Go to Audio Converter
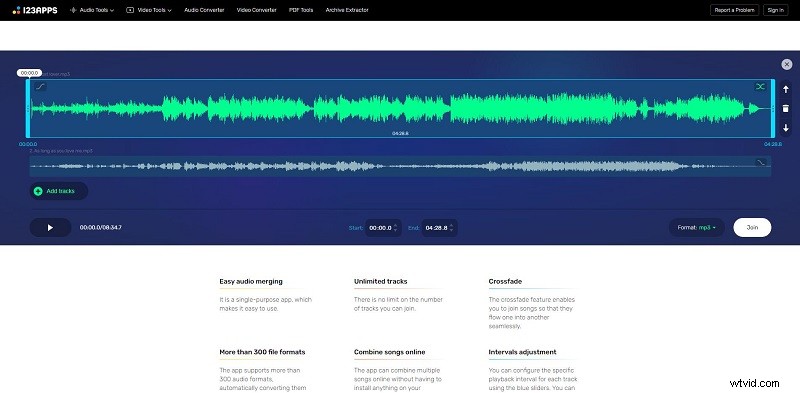The image size is (800, 393). coord(204,10)
